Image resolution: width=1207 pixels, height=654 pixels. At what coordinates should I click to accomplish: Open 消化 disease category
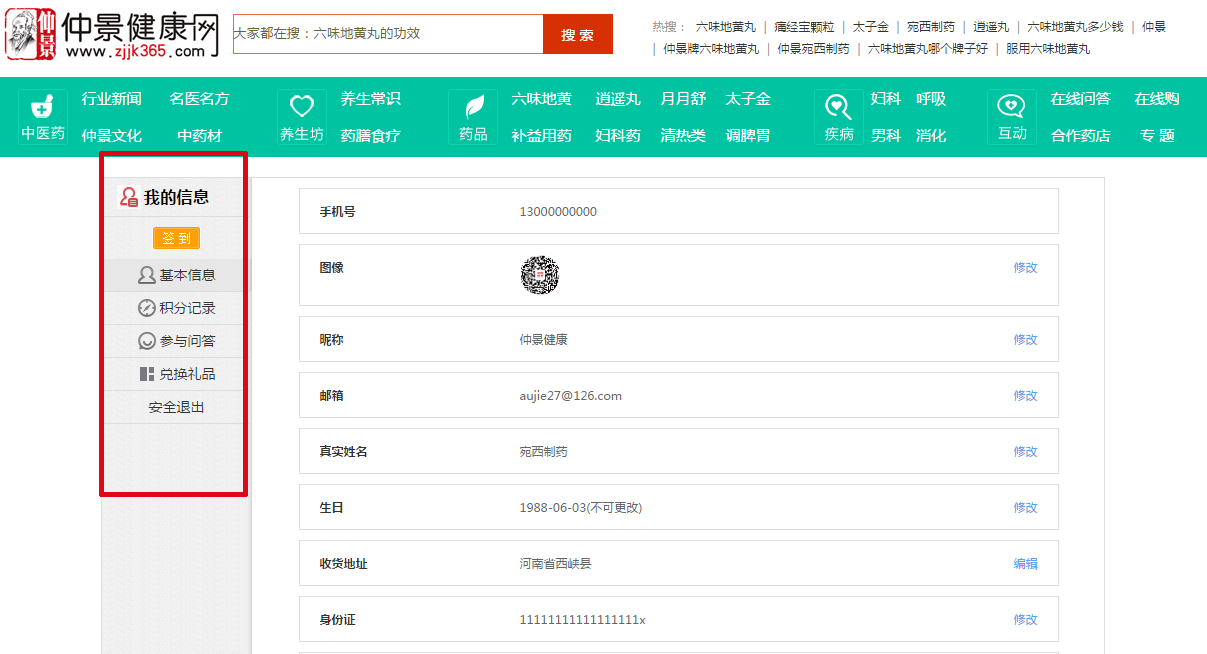931,135
